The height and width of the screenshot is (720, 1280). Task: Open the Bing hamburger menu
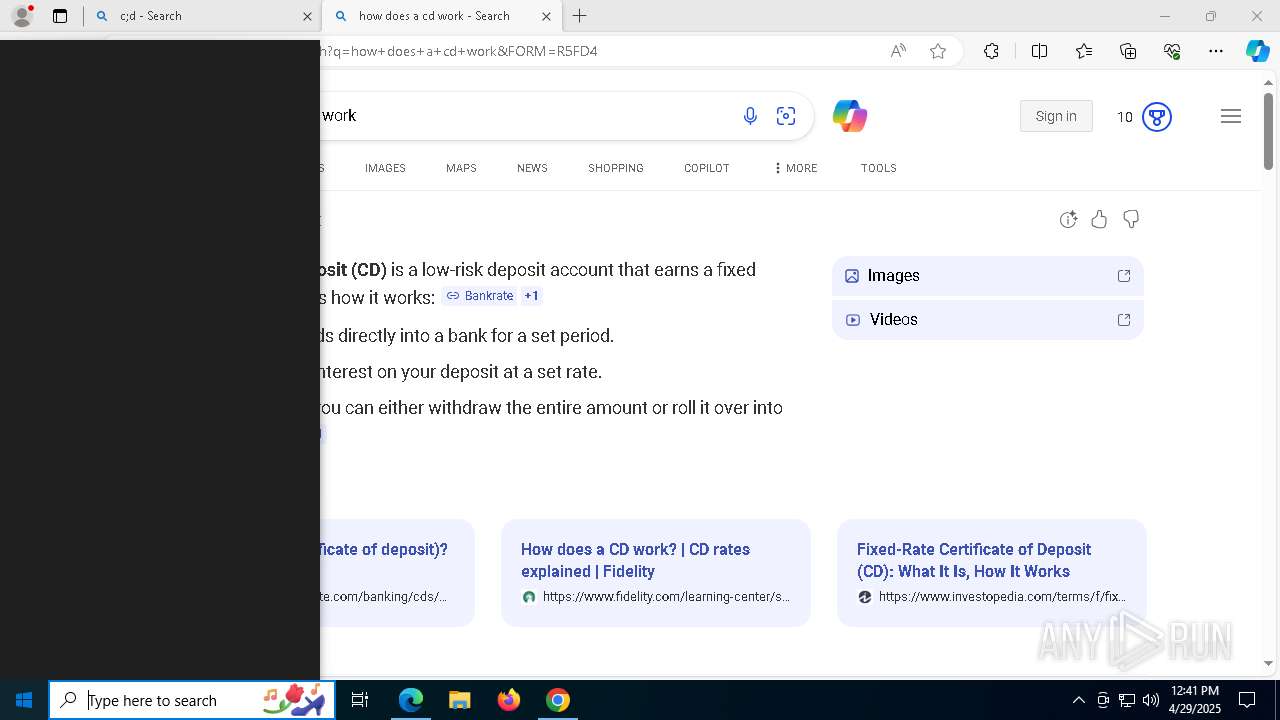1231,116
